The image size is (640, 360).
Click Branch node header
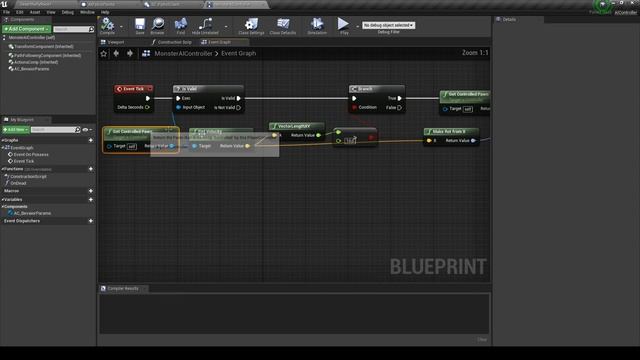pyautogui.click(x=376, y=89)
